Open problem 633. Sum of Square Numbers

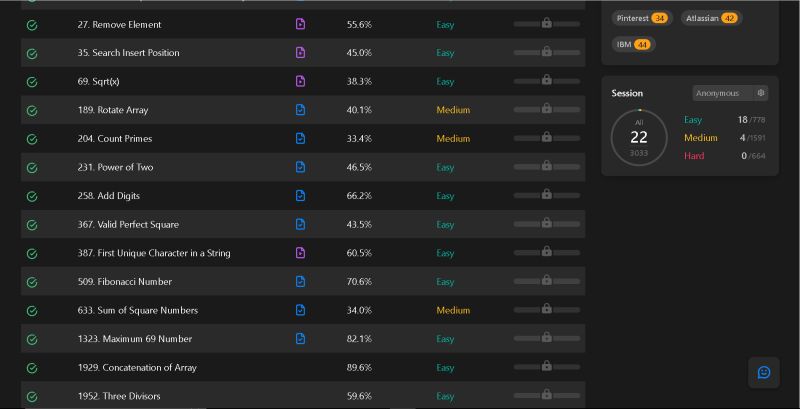(x=138, y=310)
